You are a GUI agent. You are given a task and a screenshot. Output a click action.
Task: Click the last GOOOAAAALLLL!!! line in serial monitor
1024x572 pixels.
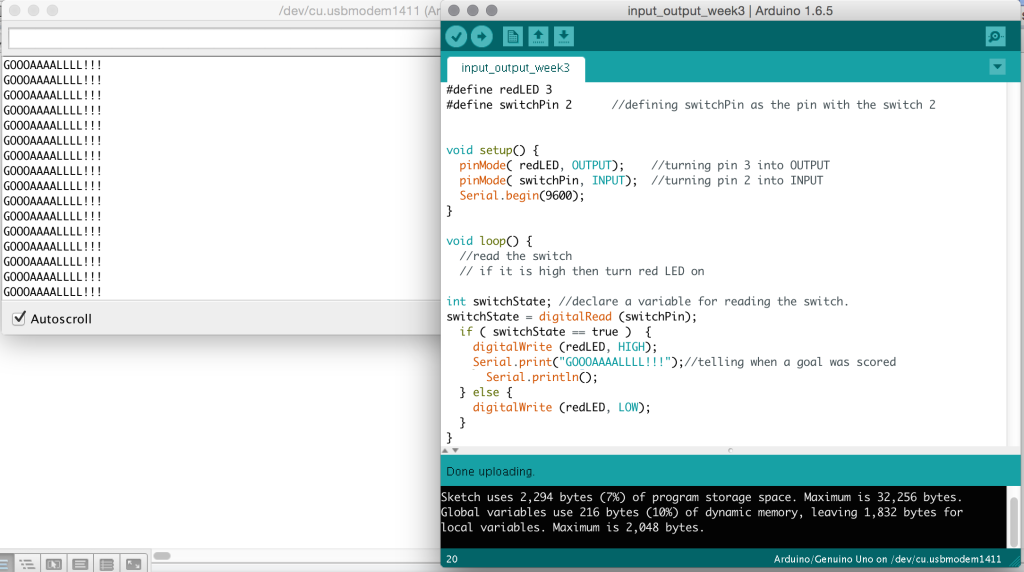(52, 292)
